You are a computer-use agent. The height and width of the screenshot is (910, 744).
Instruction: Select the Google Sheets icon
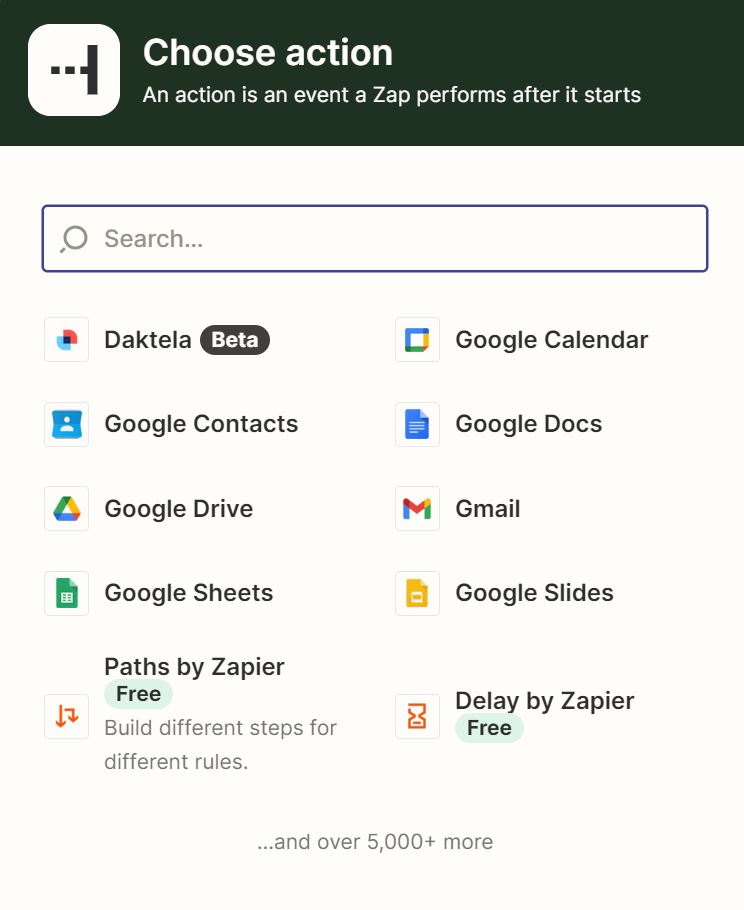pos(67,593)
